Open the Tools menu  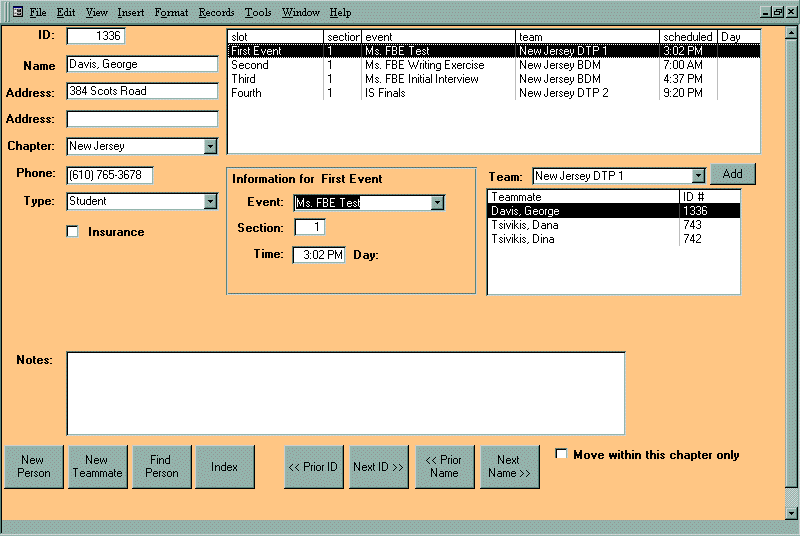(x=258, y=12)
